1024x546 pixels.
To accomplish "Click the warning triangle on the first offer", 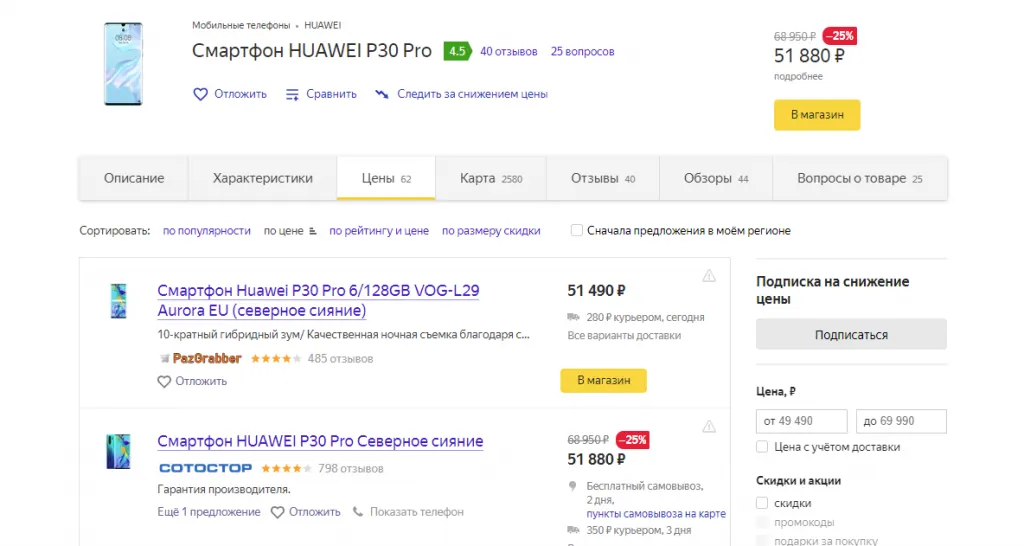I will [x=709, y=276].
